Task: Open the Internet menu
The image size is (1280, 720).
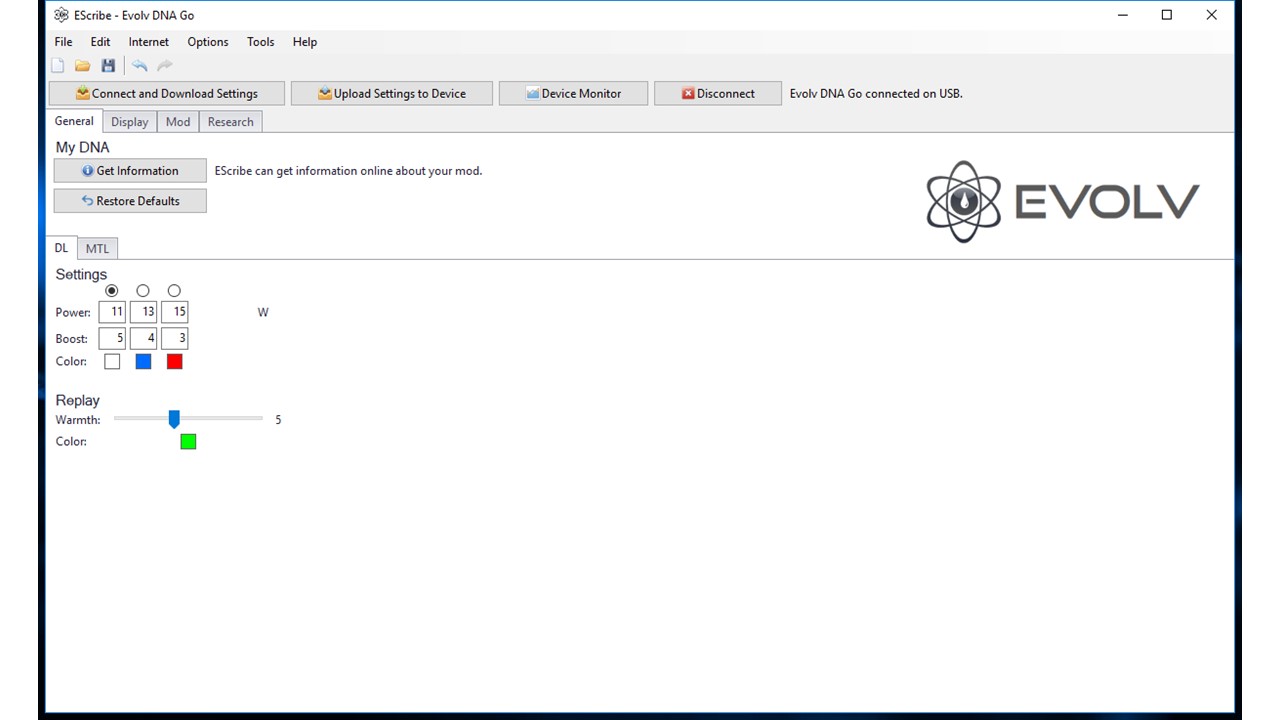Action: point(149,42)
